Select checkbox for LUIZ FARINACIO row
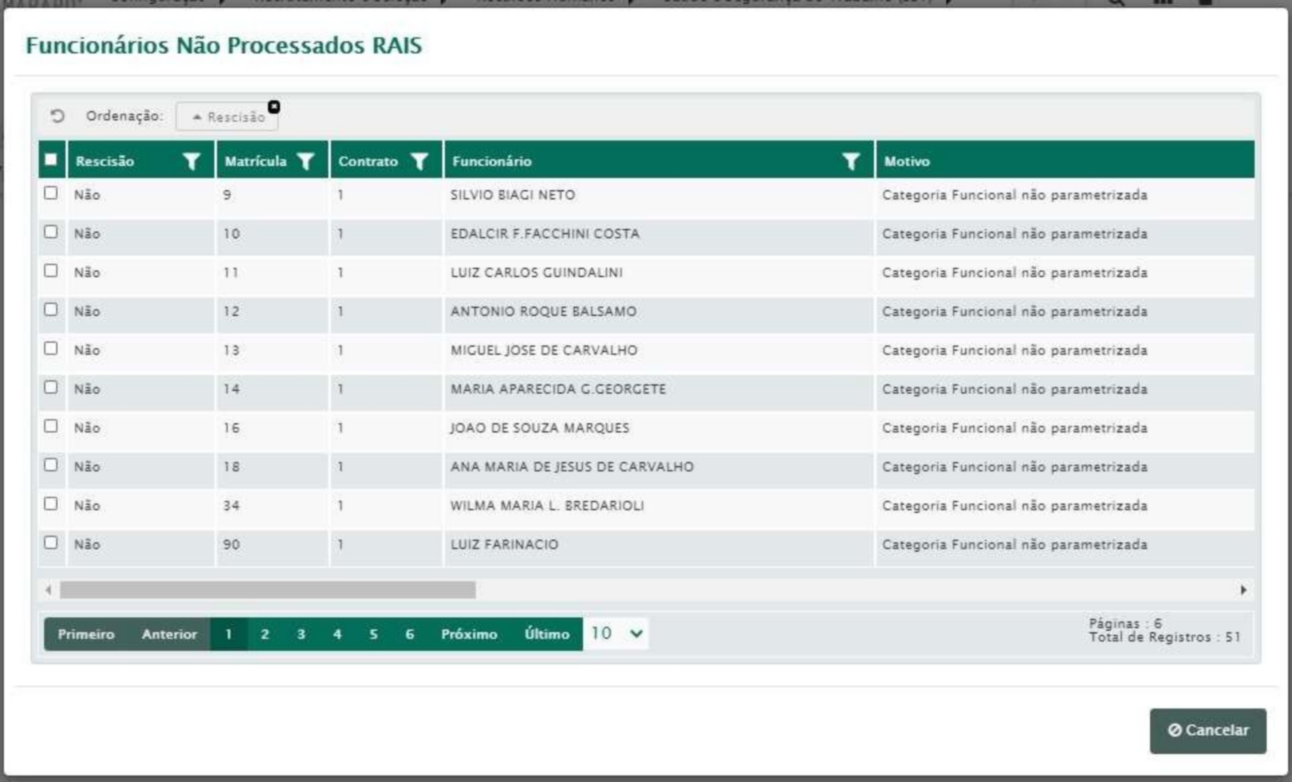Image resolution: width=1292 pixels, height=782 pixels. click(51, 544)
